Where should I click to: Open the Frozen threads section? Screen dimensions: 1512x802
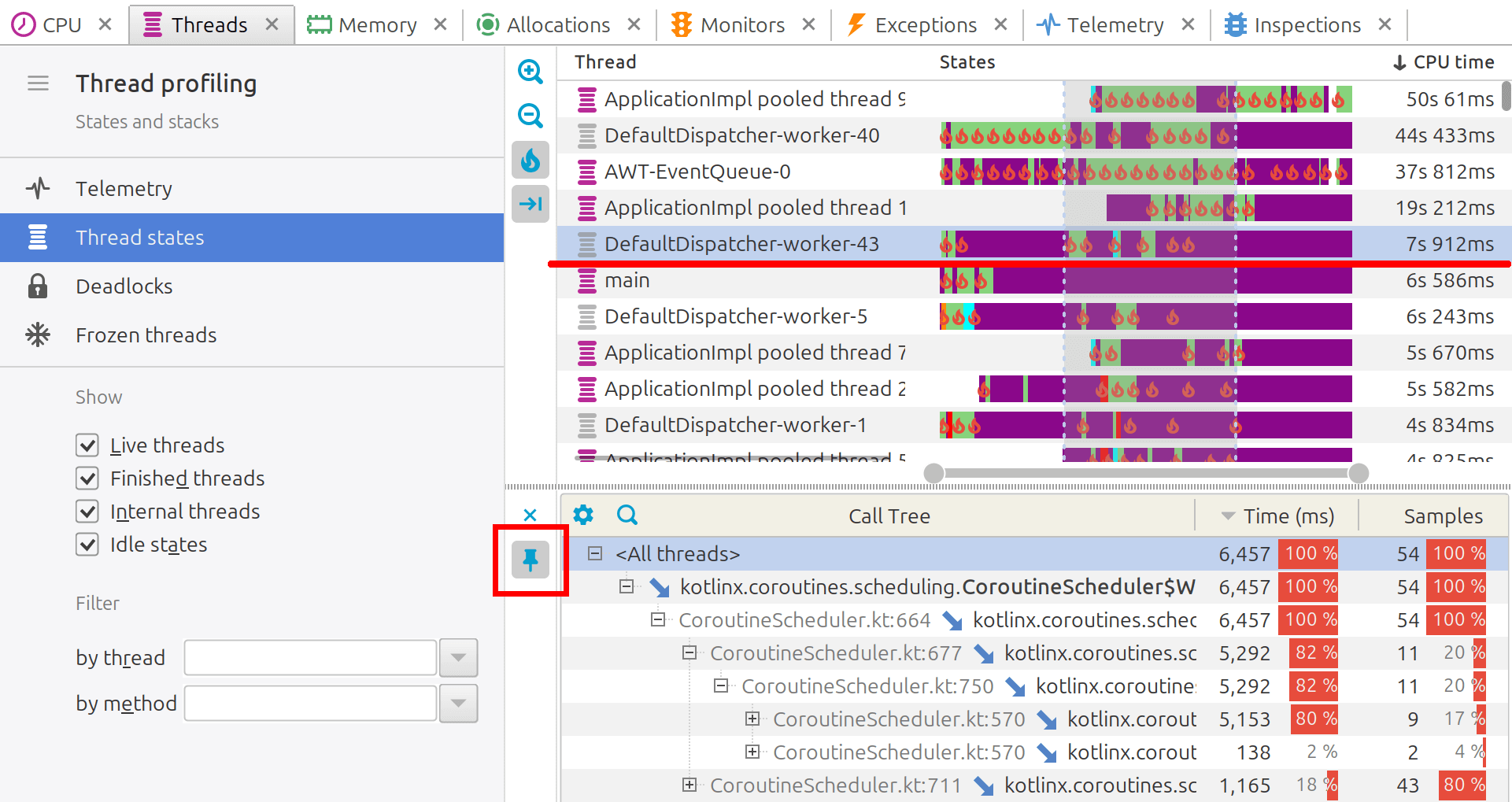252,334
